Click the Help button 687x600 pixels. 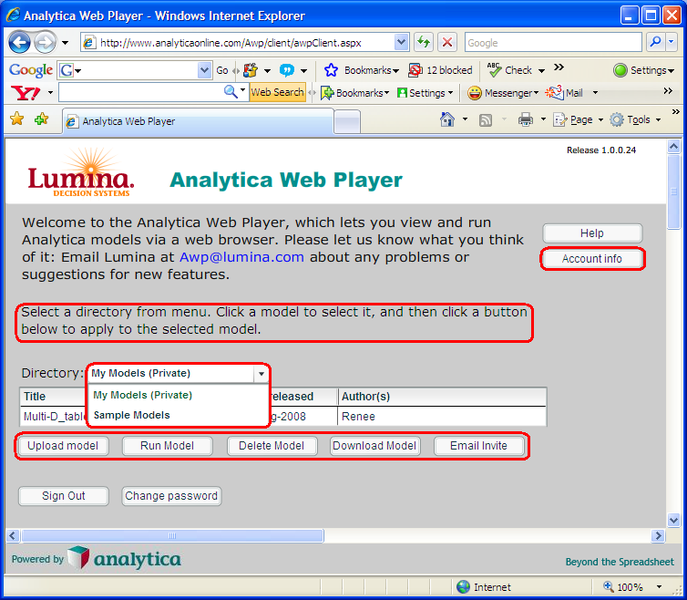[592, 233]
